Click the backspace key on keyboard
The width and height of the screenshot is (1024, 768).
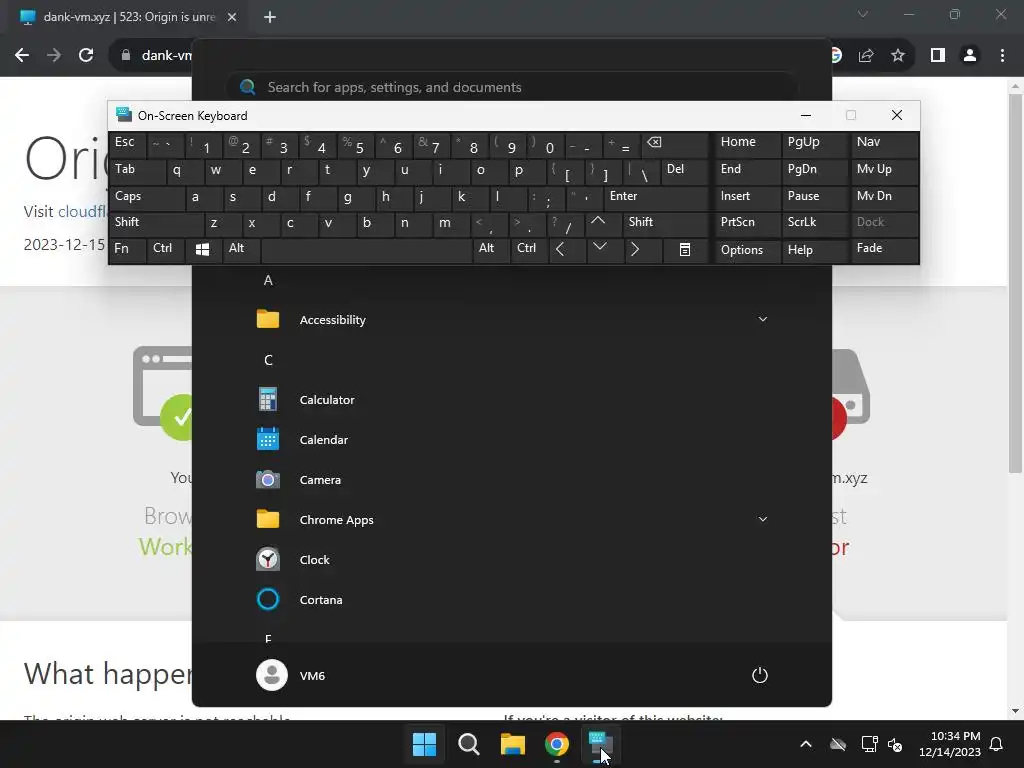click(674, 145)
